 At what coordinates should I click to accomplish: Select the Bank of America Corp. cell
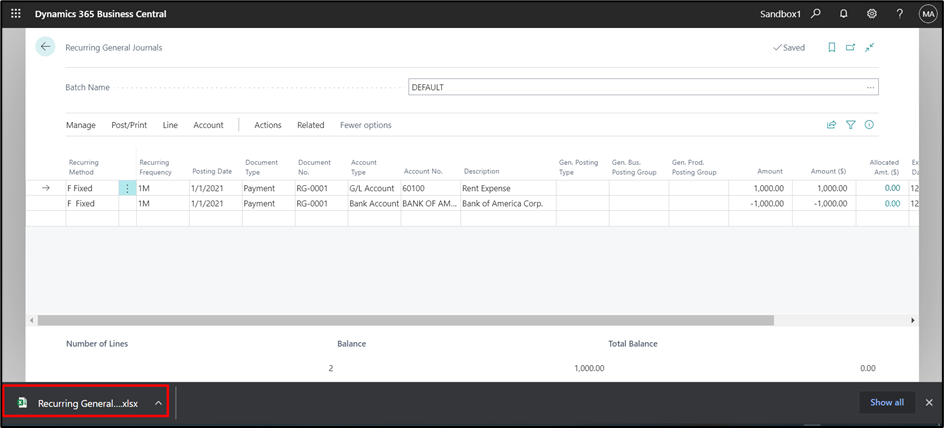(508, 203)
